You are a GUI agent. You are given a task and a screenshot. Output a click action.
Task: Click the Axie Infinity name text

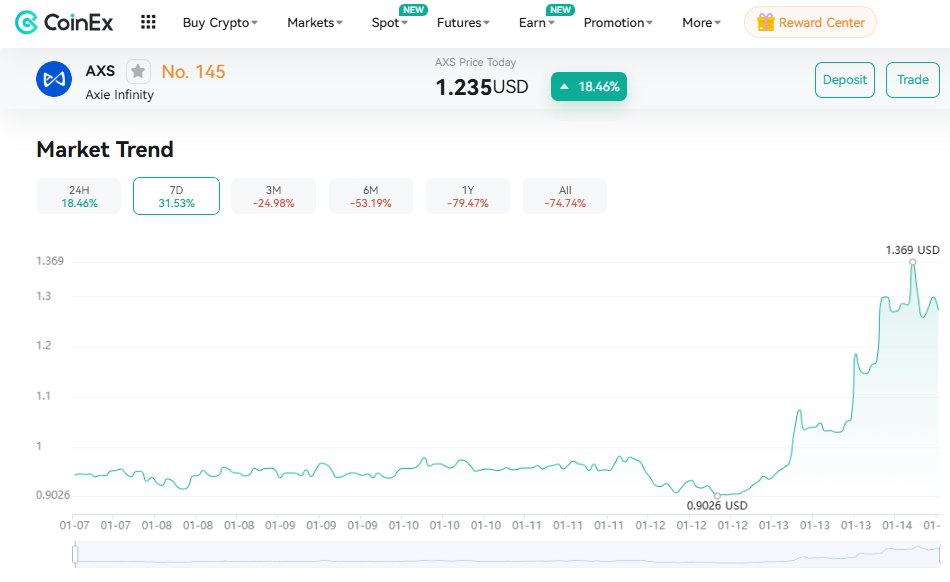(119, 94)
